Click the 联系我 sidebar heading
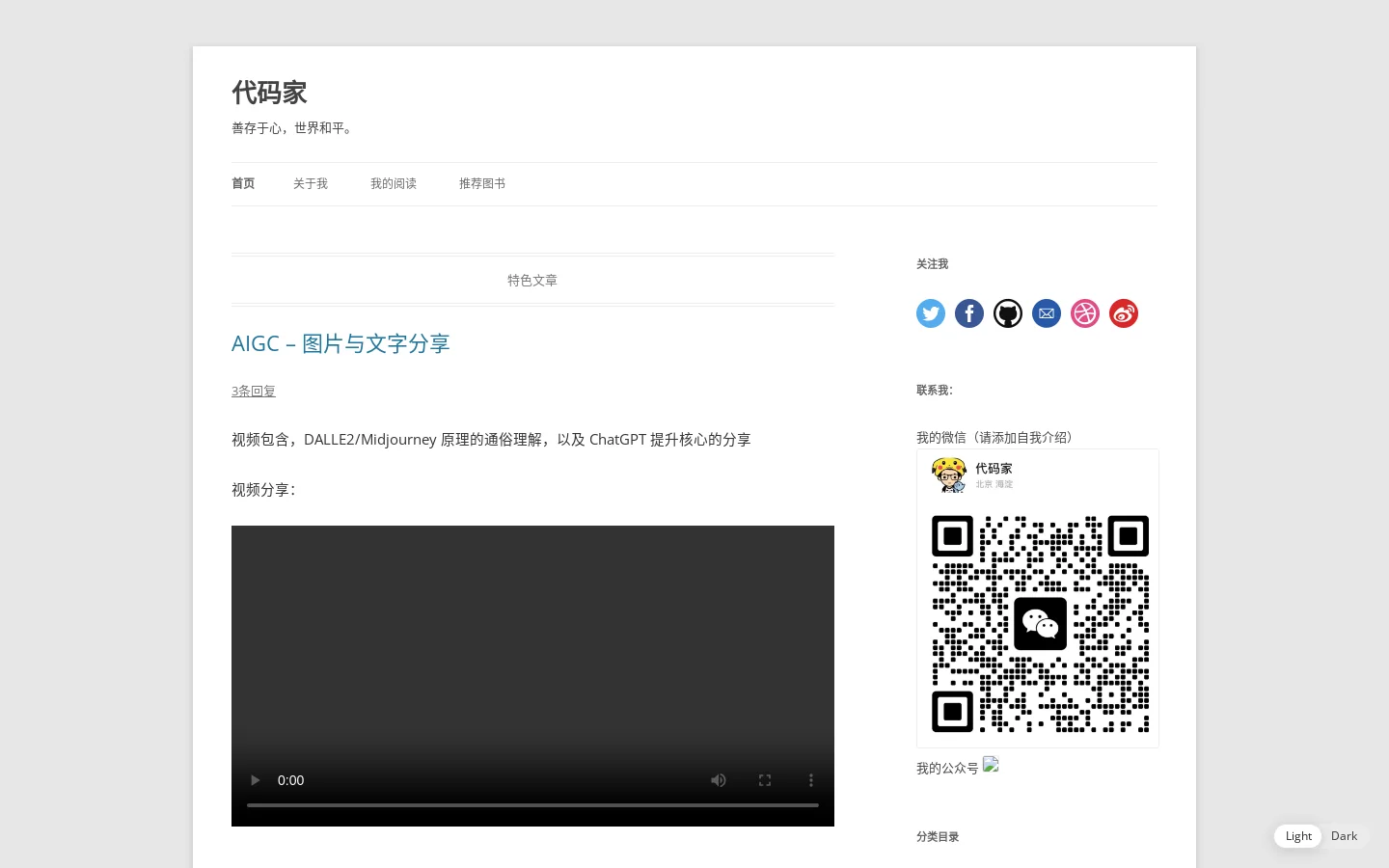The image size is (1389, 868). coord(934,391)
